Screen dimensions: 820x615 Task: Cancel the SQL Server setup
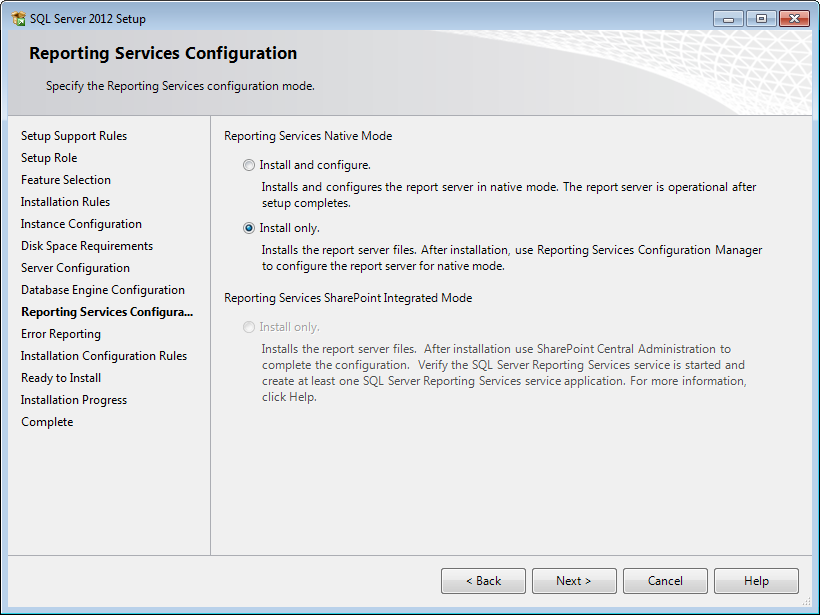665,581
